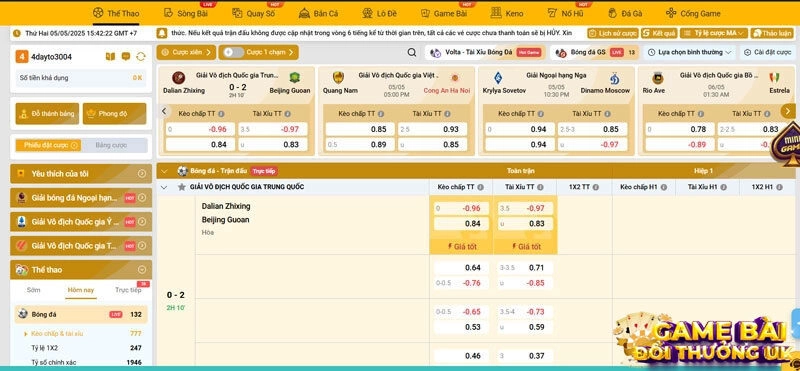The image size is (800, 371).
Task: Click the notification bell icon
Action: (162, 33)
